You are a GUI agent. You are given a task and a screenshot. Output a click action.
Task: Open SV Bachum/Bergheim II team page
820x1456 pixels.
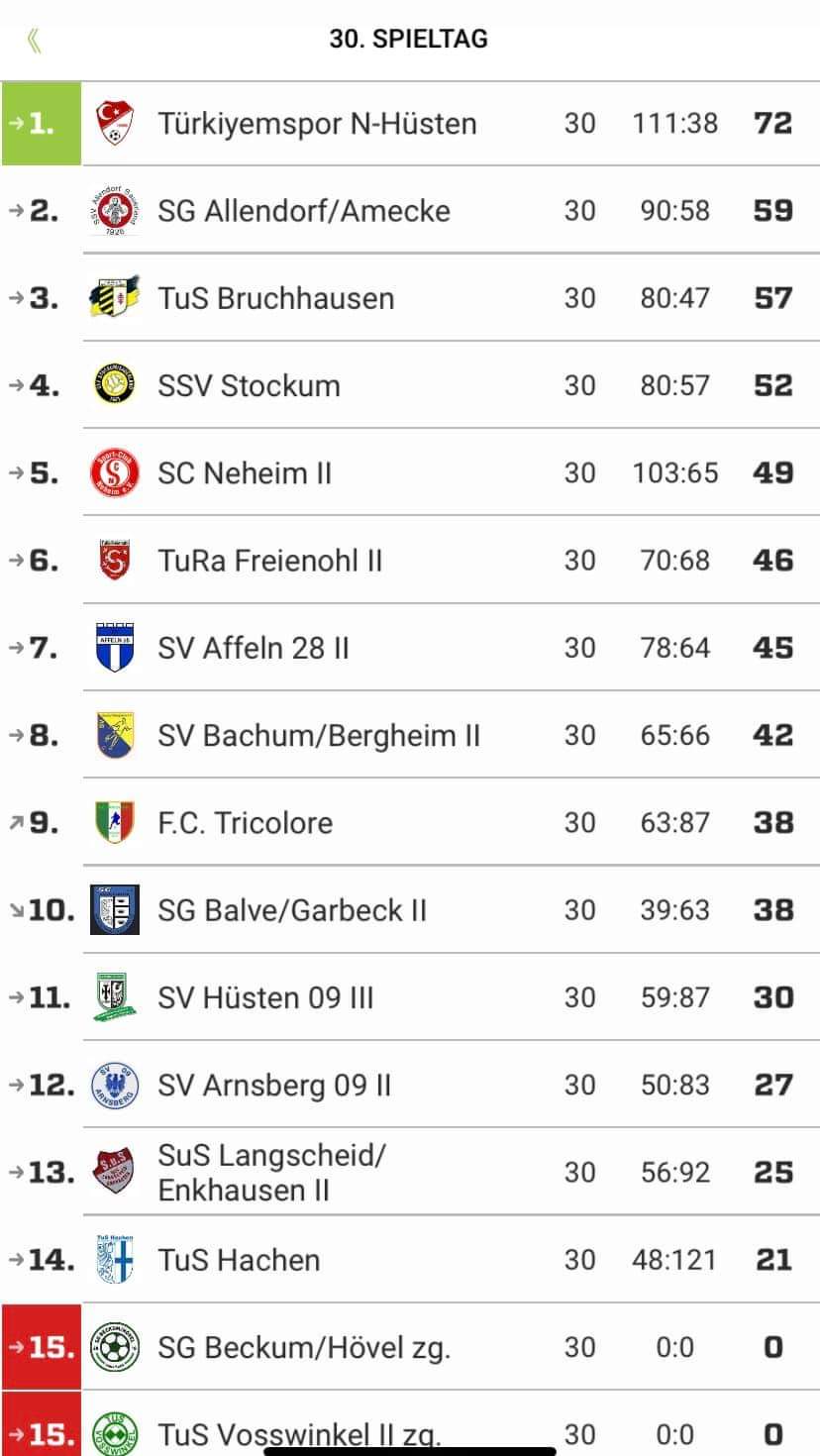[319, 736]
